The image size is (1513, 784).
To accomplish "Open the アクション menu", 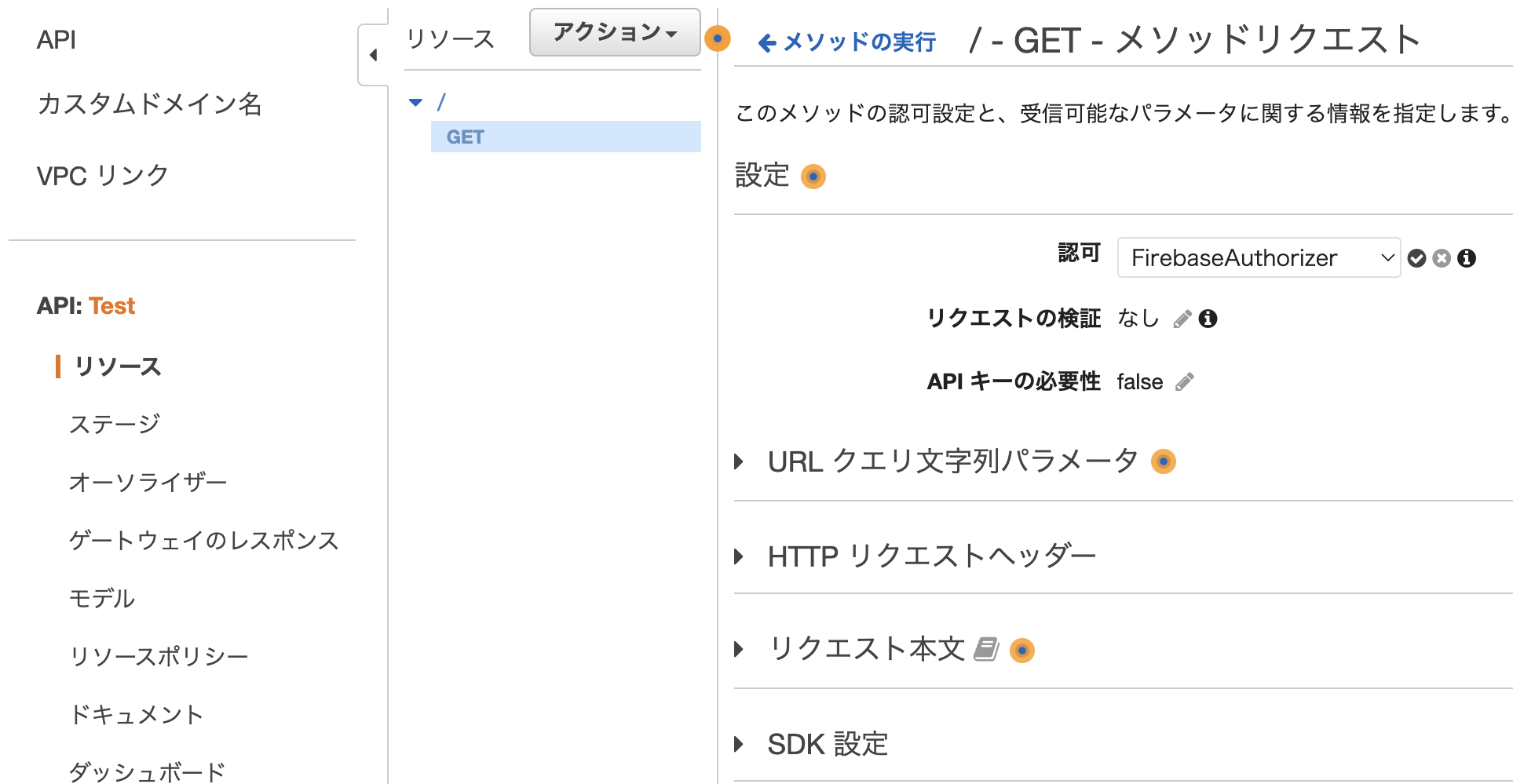I will point(615,31).
